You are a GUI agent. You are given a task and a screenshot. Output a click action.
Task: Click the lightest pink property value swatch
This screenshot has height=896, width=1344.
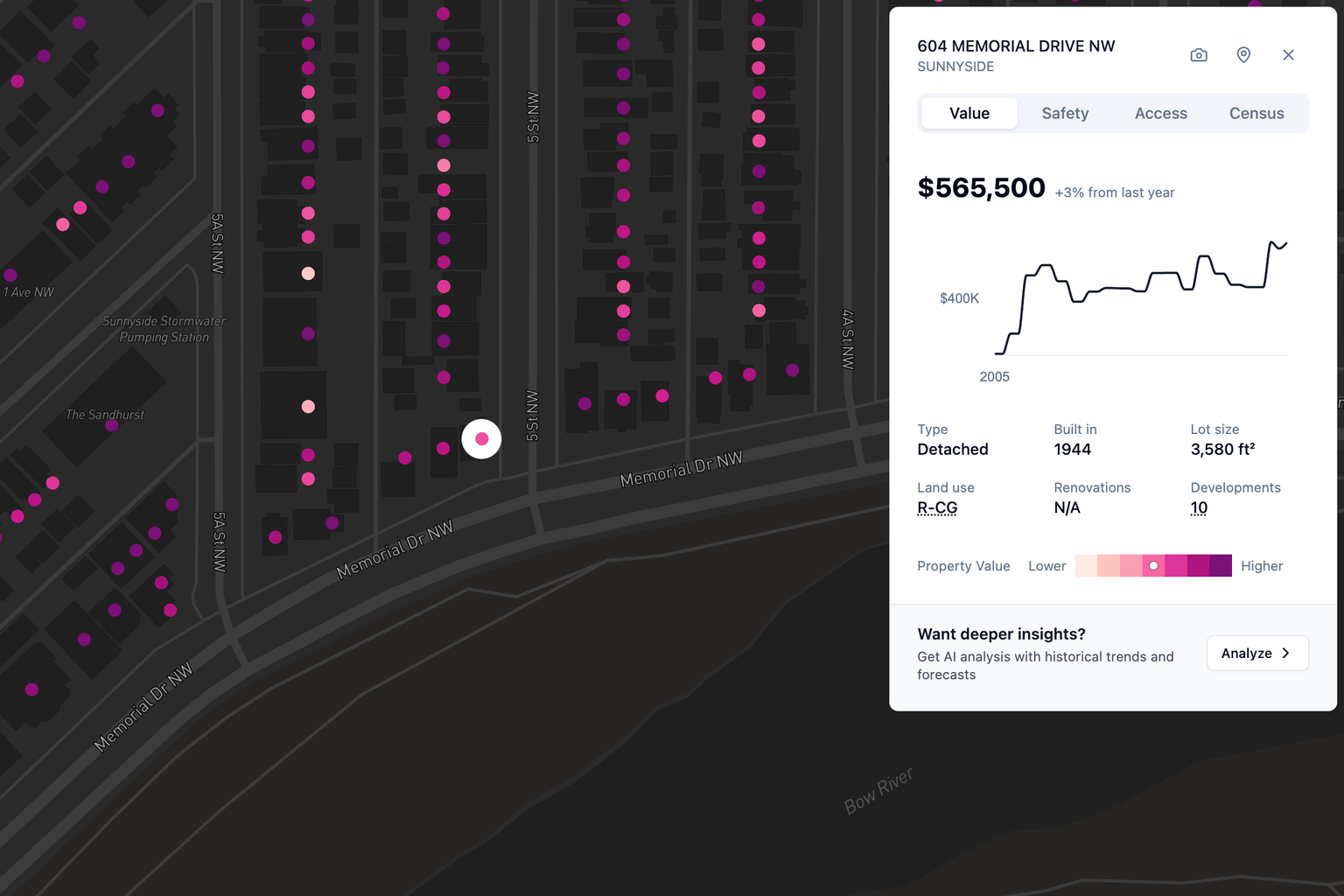pyautogui.click(x=1086, y=566)
